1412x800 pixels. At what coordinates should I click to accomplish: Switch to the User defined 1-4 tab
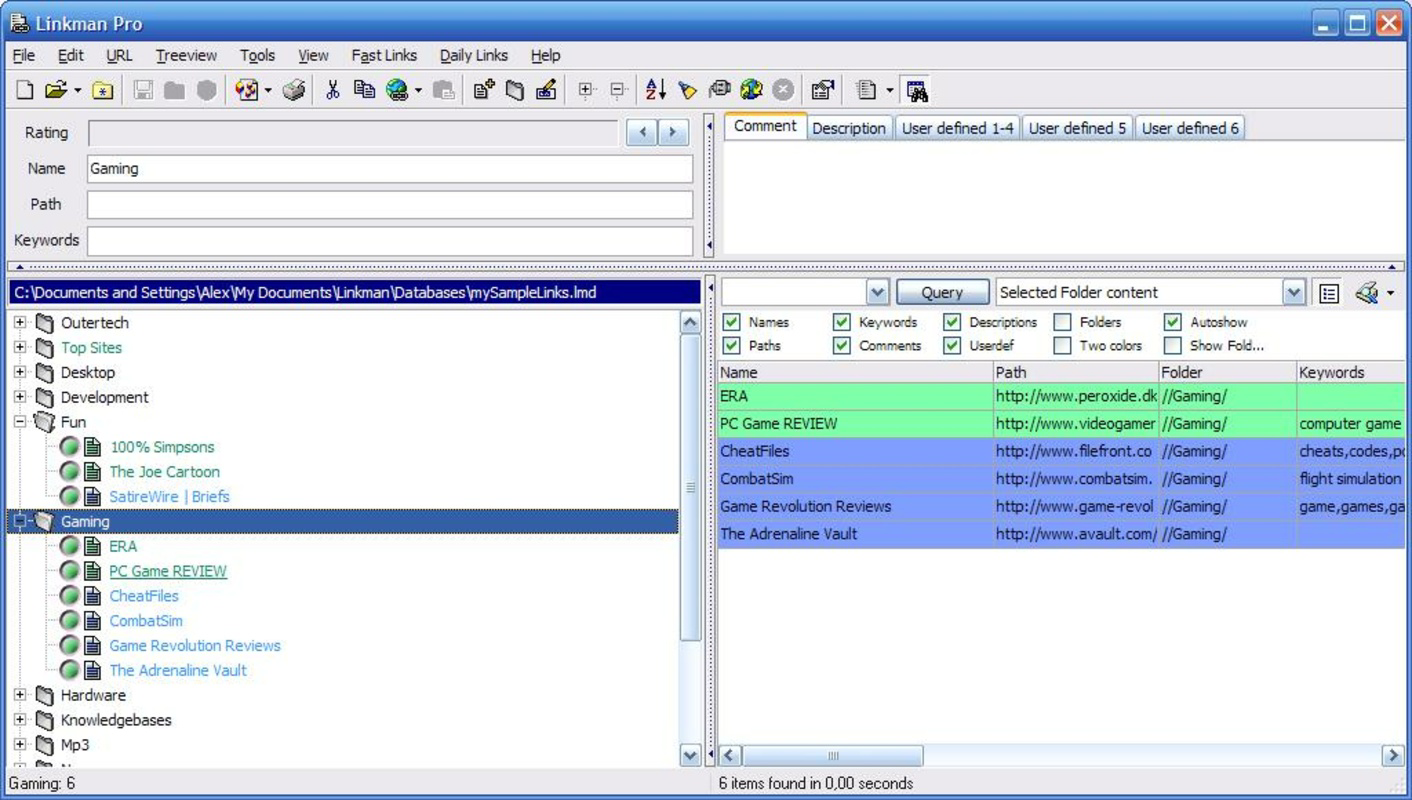click(958, 128)
